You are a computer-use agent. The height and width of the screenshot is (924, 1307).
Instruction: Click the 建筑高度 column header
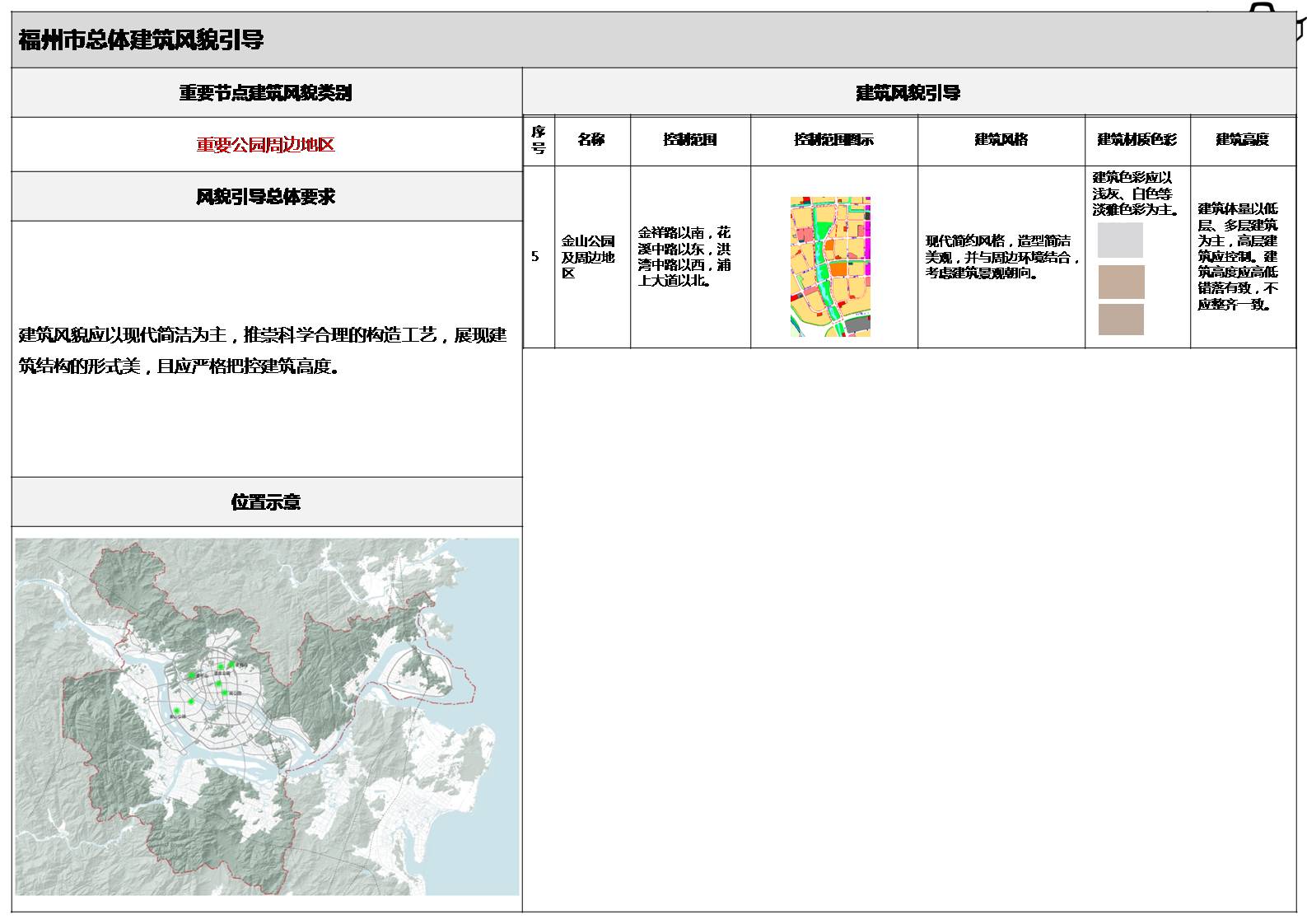1242,140
